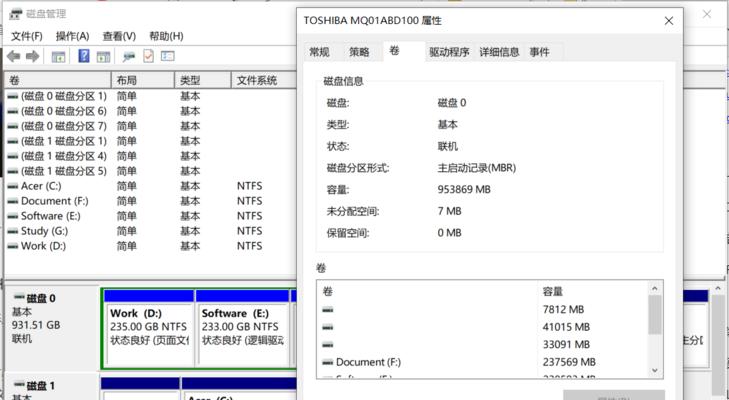729x400 pixels.
Task: Switch to the 详细信息 tab
Action: pos(499,52)
